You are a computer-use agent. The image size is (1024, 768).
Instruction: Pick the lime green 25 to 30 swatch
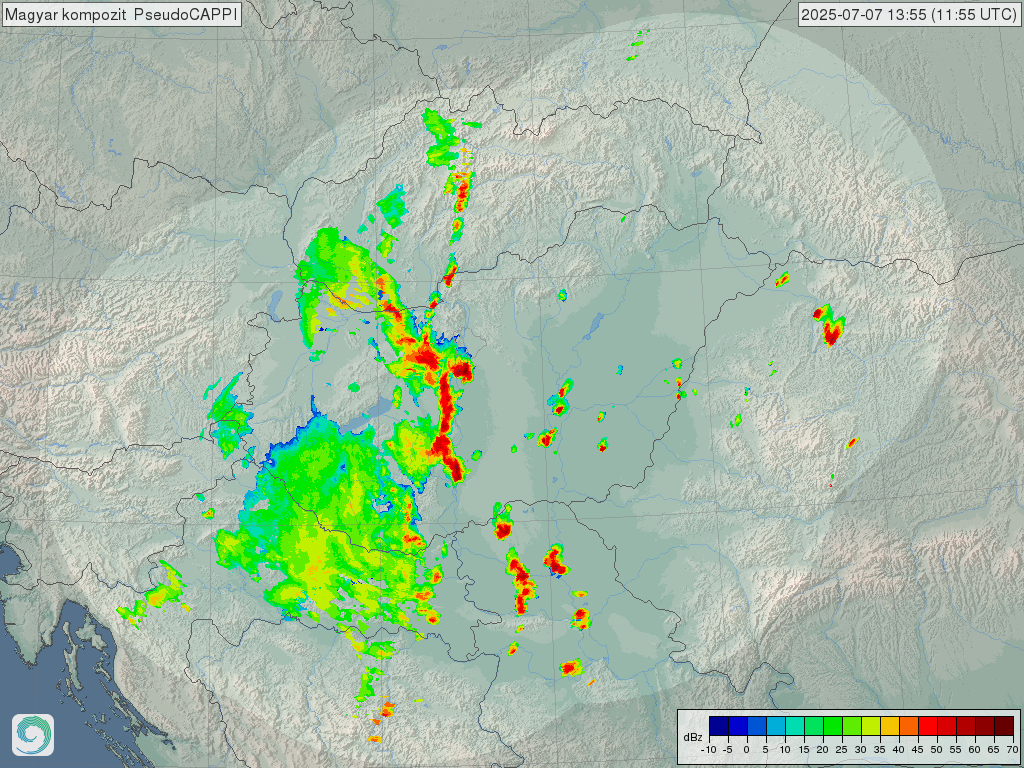tap(852, 726)
